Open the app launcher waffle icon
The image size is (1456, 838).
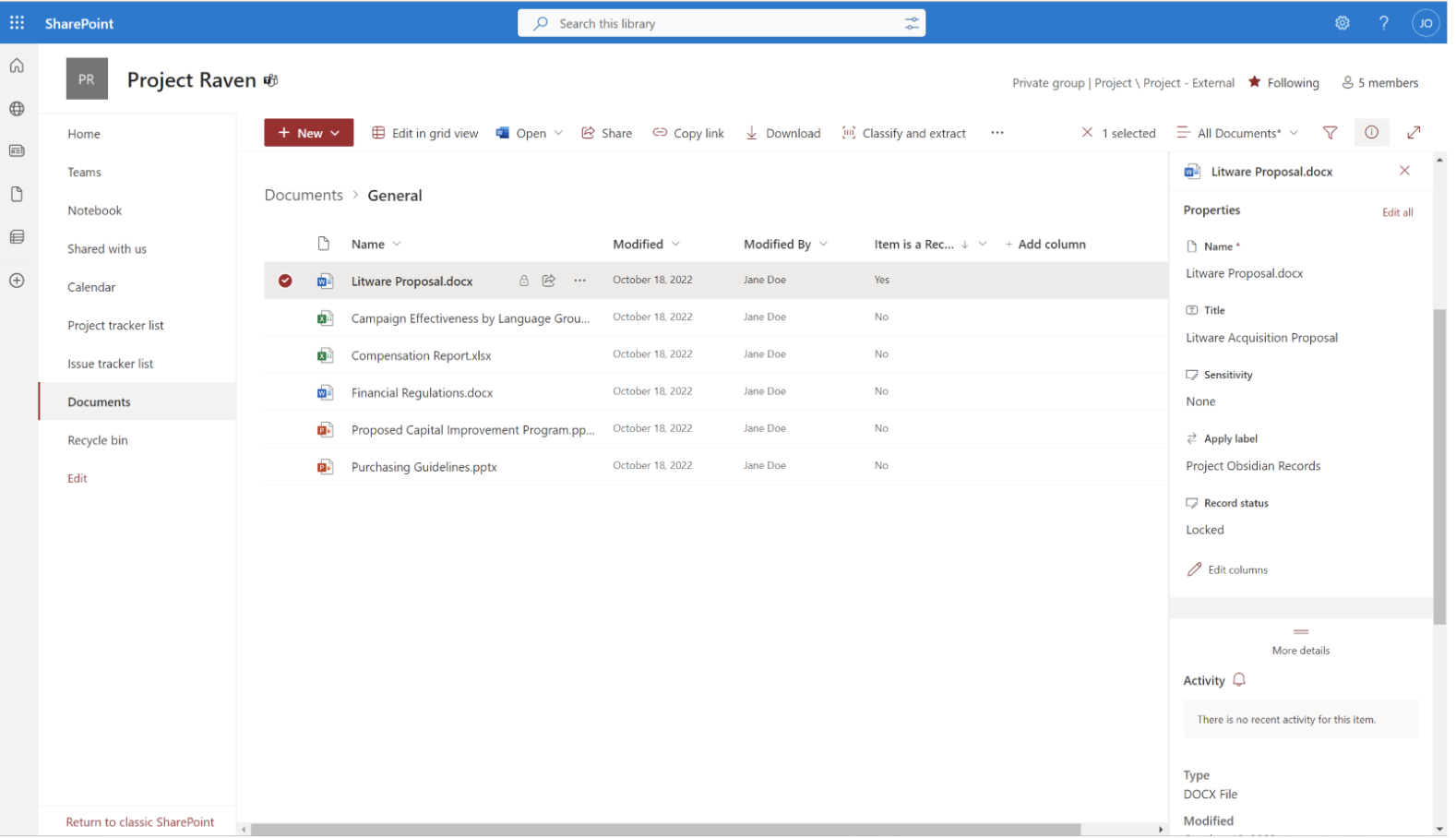[17, 23]
